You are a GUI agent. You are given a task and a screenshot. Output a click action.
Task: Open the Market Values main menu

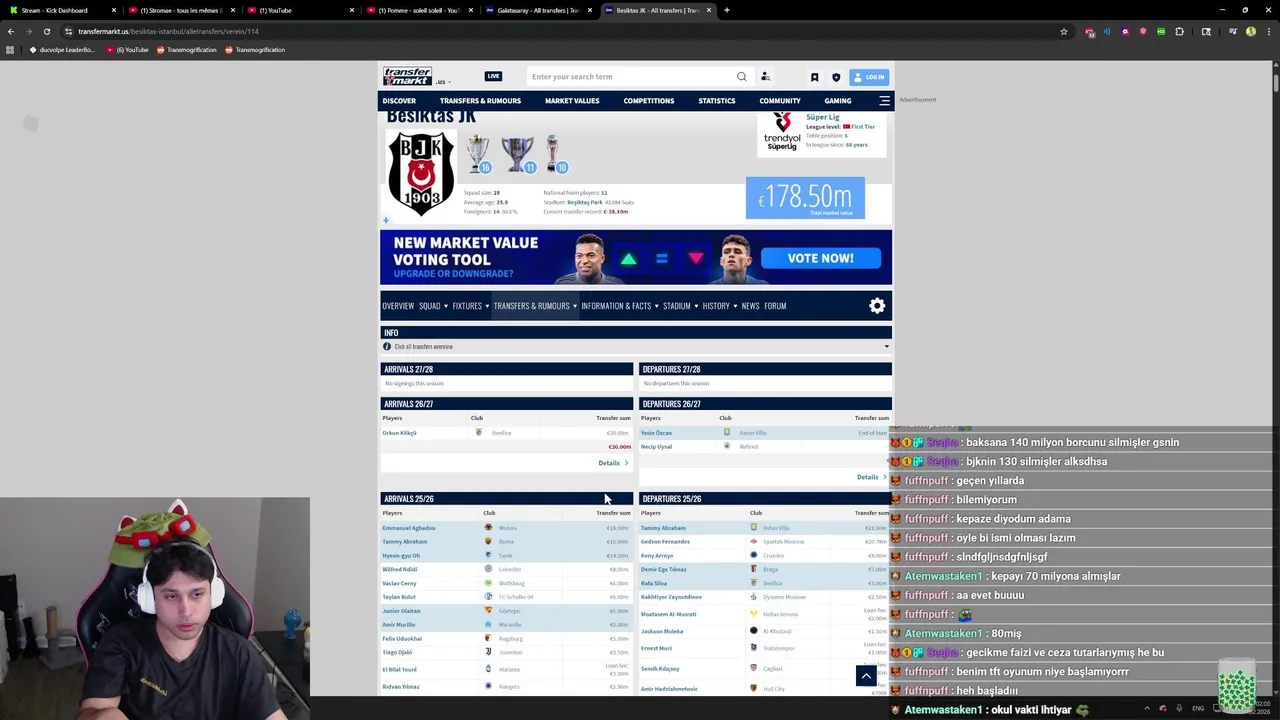click(x=572, y=101)
